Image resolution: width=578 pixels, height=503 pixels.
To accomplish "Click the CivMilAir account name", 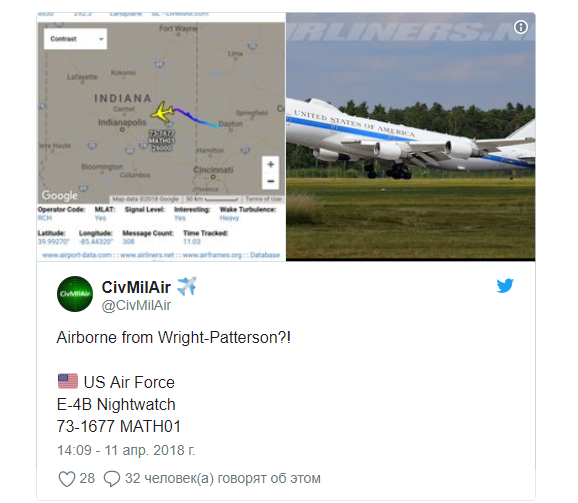I will coord(136,287).
